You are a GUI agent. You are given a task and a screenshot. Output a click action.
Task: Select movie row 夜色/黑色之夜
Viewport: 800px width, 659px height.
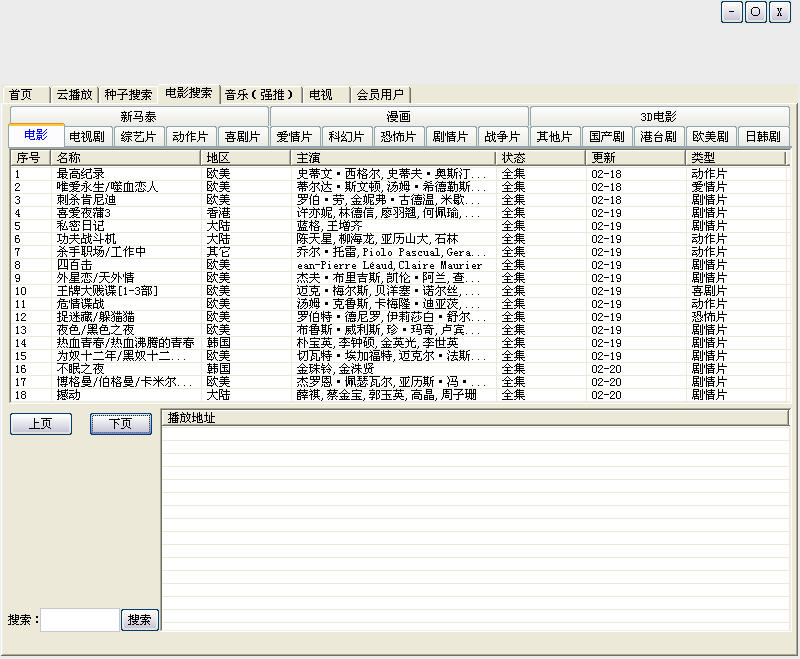click(x=399, y=330)
